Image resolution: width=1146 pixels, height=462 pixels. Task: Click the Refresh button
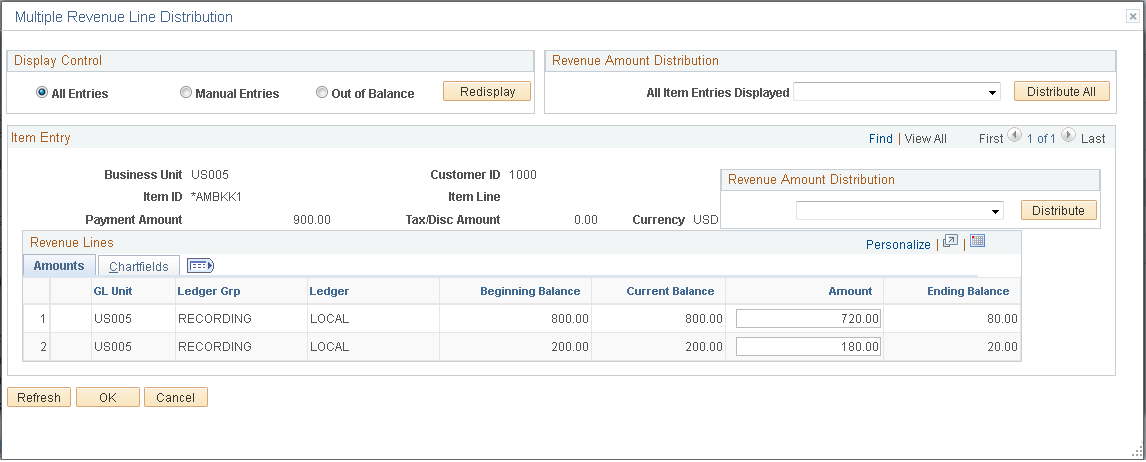coord(39,397)
